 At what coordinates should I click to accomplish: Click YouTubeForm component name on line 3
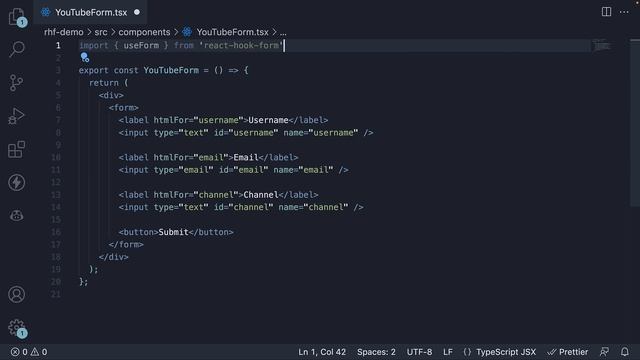coord(171,70)
